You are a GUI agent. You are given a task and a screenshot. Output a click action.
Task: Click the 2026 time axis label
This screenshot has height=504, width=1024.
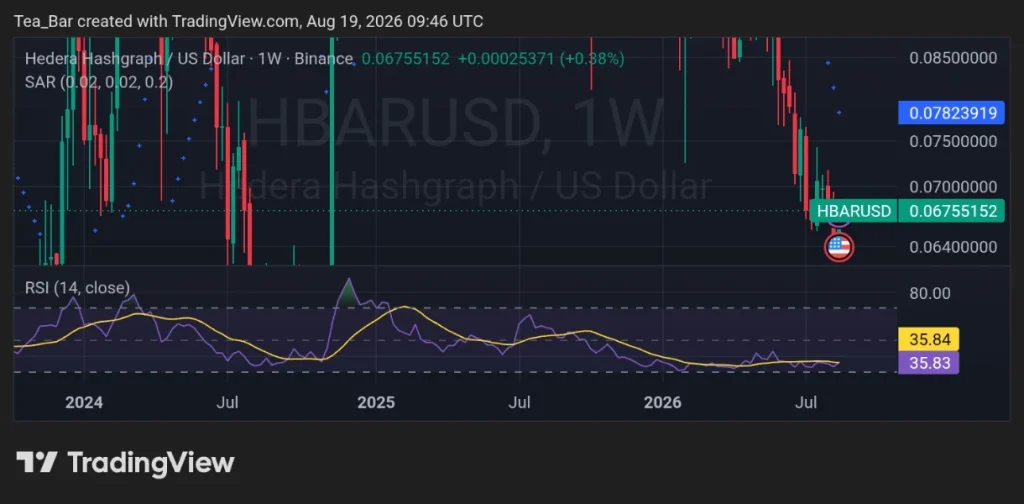663,403
